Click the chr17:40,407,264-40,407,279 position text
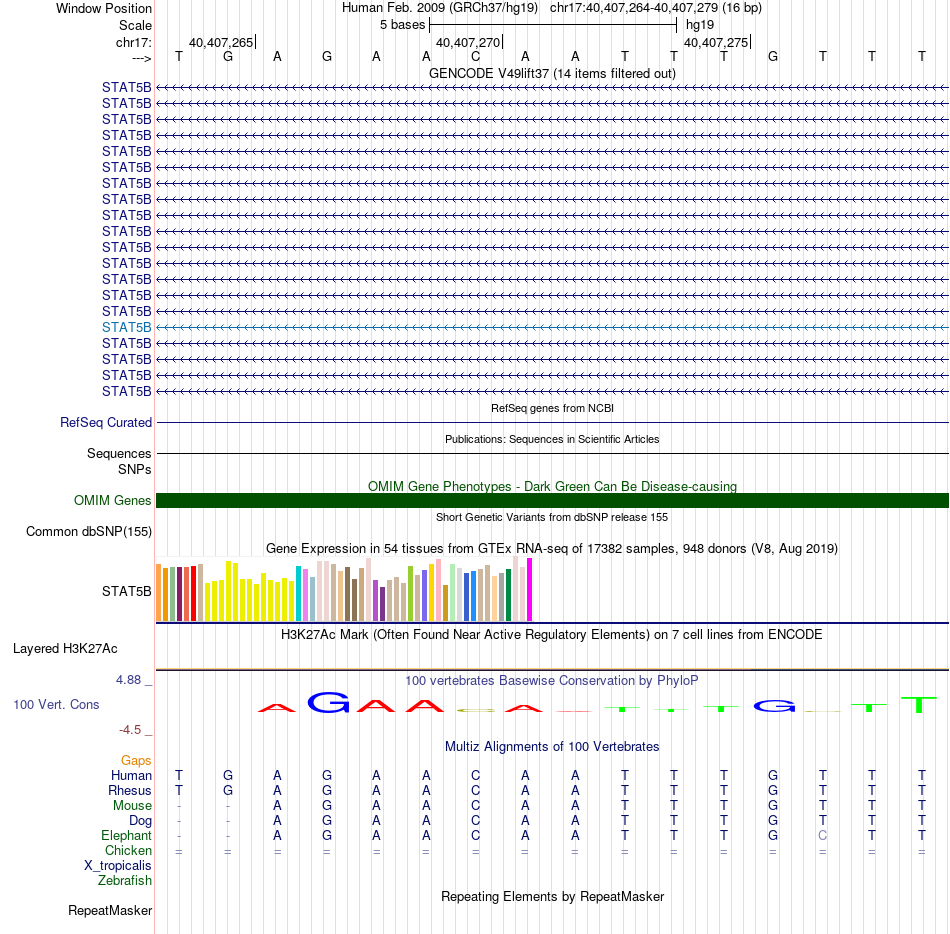This screenshot has width=950, height=934. pyautogui.click(x=656, y=8)
